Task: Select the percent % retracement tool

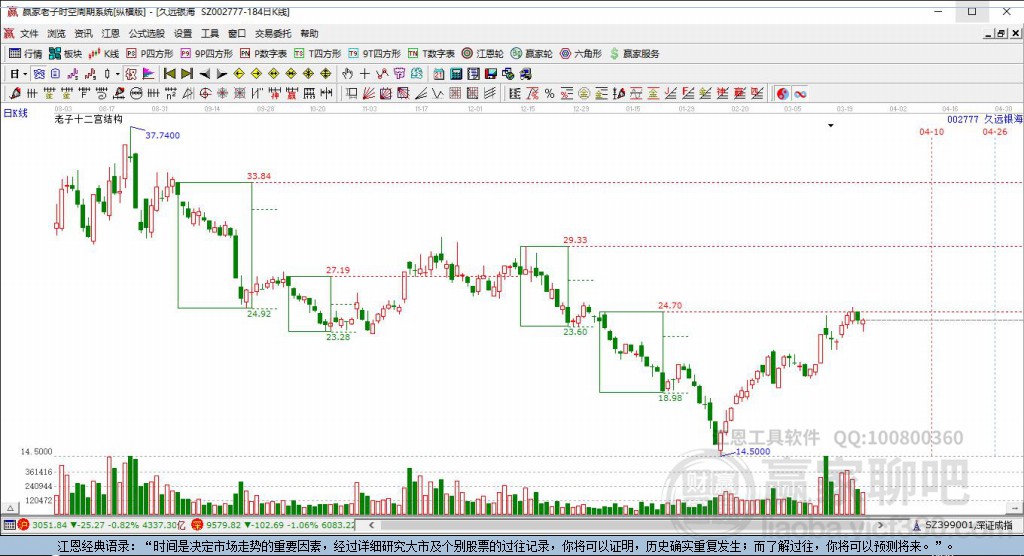Action: click(549, 93)
